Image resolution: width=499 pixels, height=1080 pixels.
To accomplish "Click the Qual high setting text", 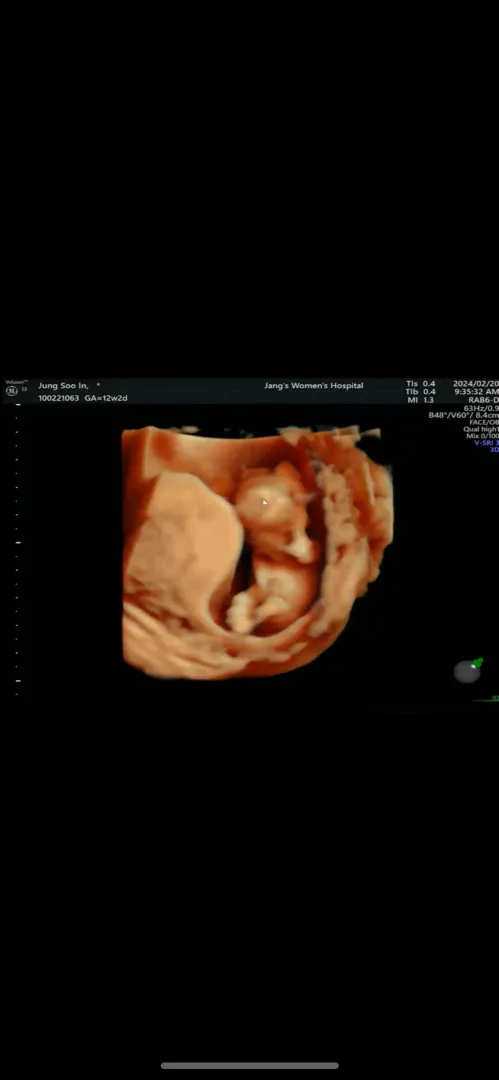I will 480,429.
